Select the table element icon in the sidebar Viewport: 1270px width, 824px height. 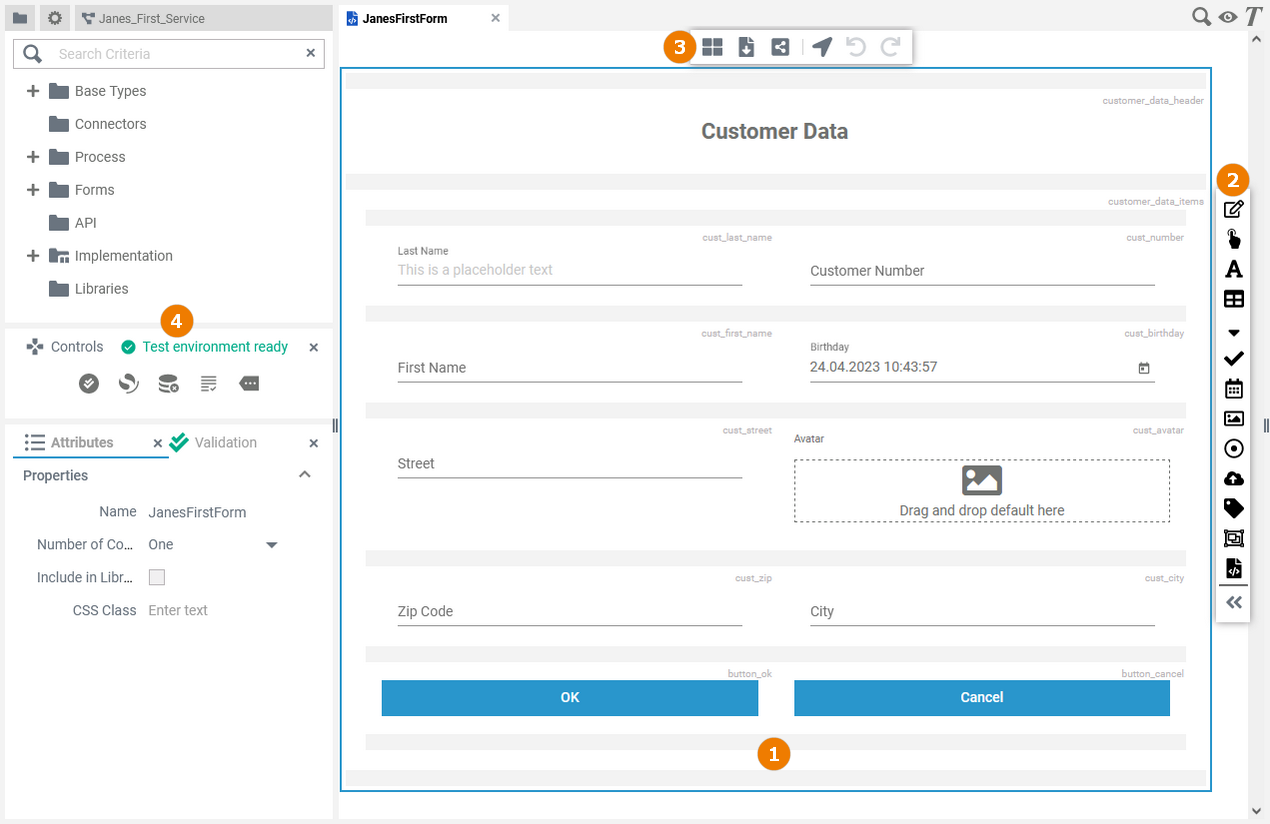(x=1234, y=299)
